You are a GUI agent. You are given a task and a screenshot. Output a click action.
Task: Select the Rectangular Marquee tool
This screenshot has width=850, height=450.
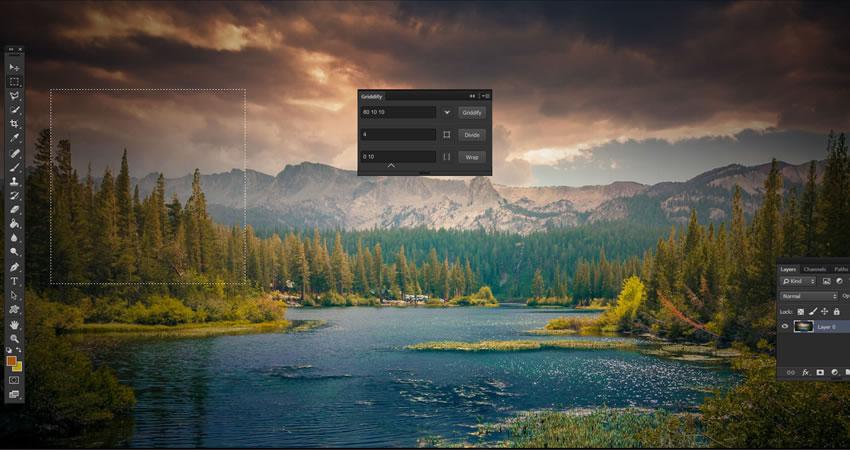(14, 82)
